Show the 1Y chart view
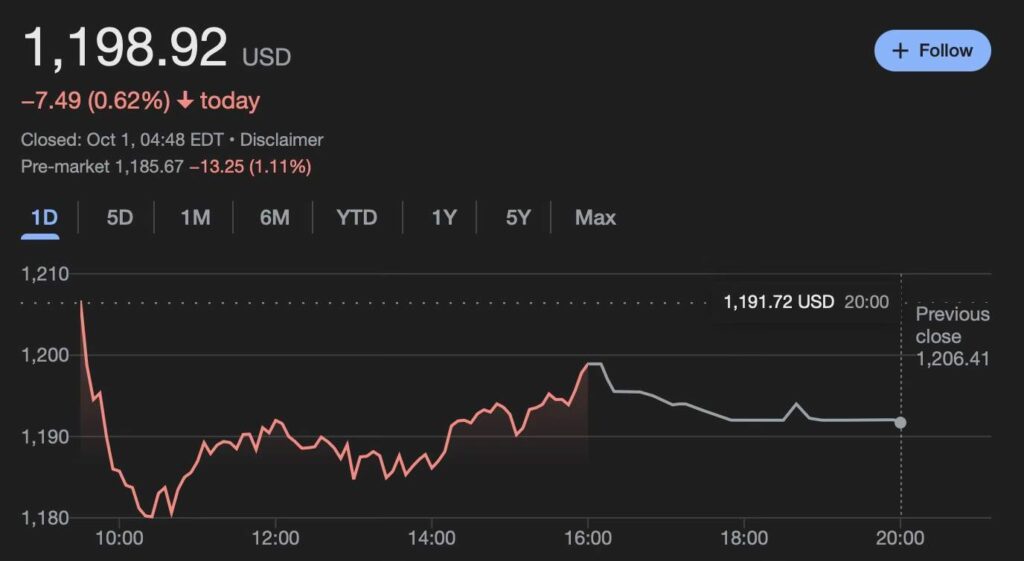The image size is (1024, 561). (x=444, y=217)
